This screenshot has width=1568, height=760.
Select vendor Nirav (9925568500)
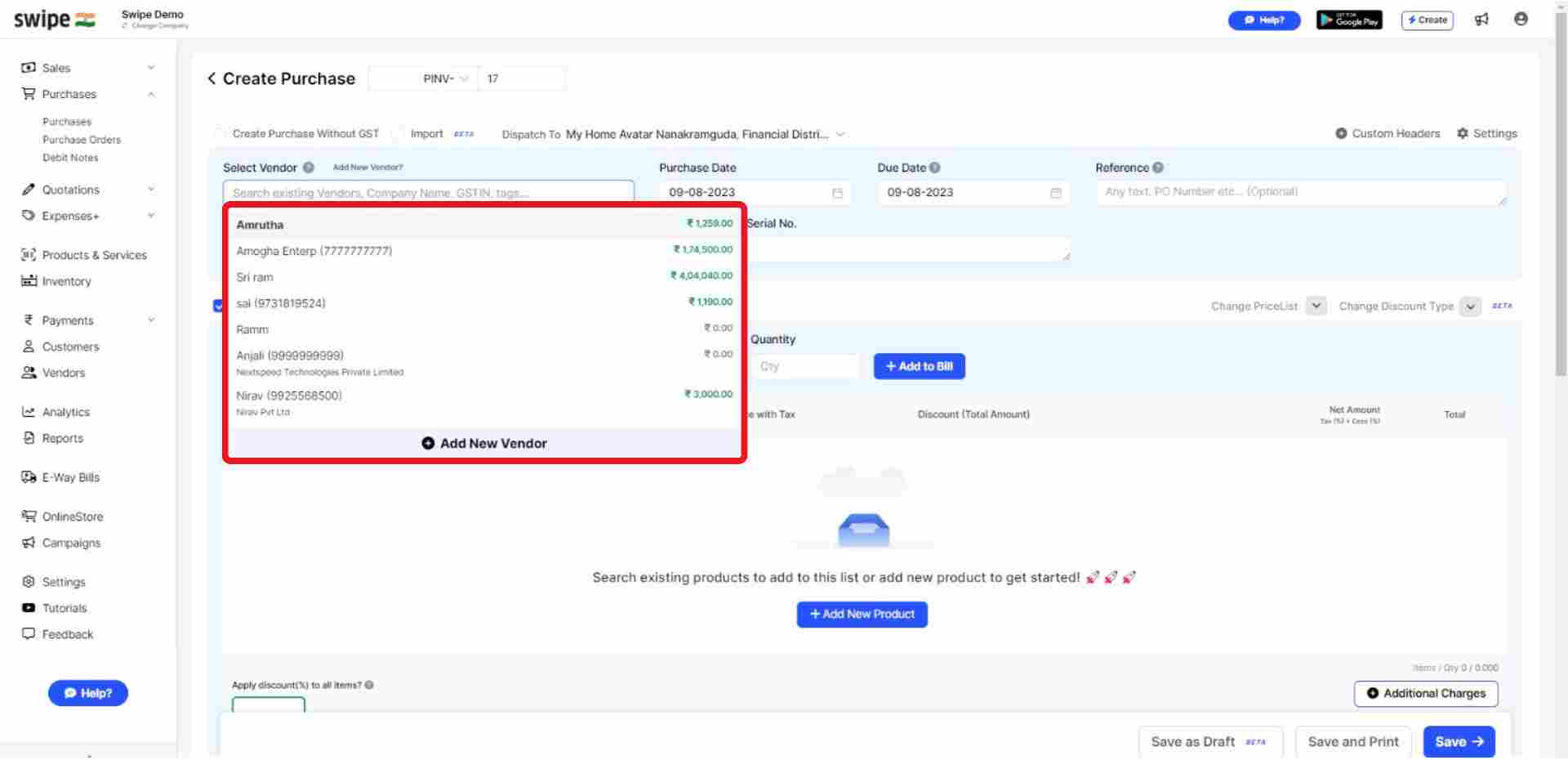click(484, 402)
